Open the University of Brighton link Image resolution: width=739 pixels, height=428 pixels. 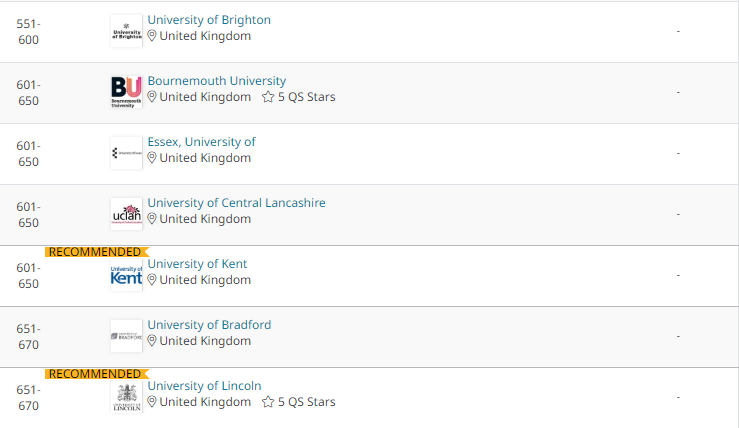click(x=209, y=20)
